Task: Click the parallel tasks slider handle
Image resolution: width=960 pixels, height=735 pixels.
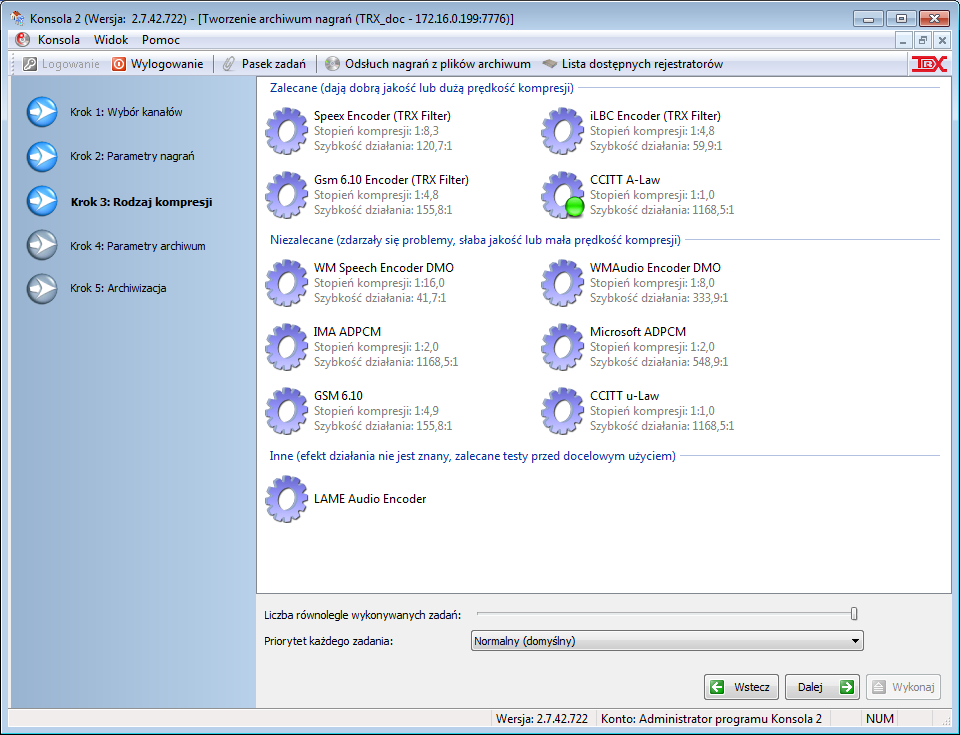Action: coord(854,614)
